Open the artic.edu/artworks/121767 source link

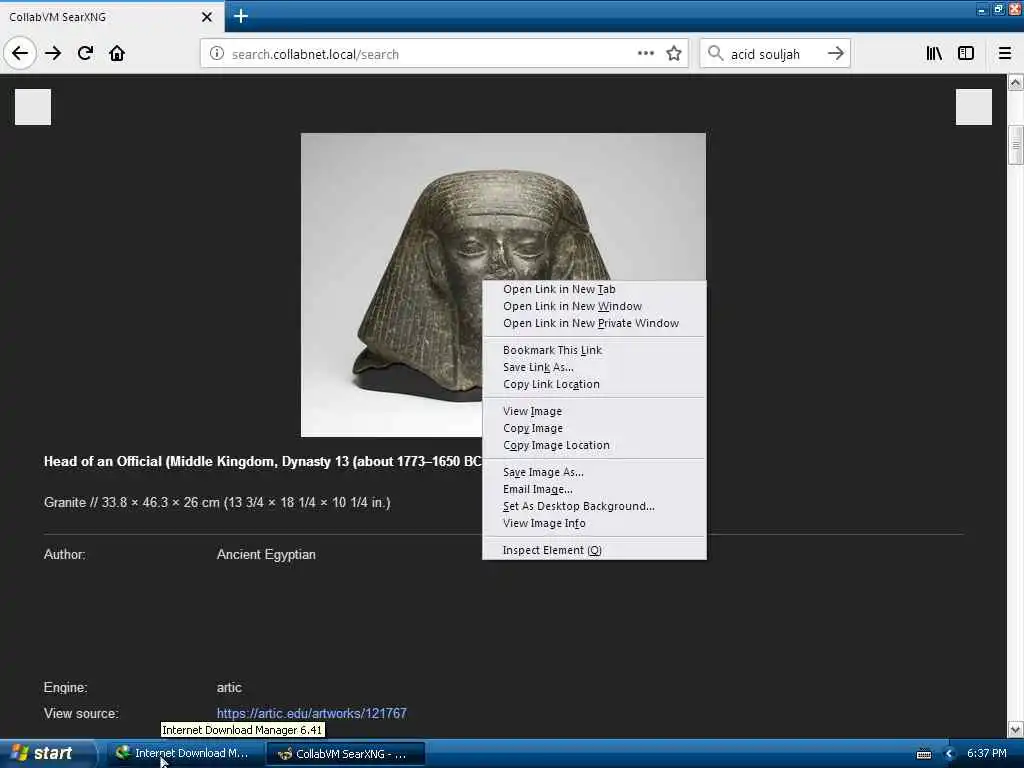click(312, 713)
